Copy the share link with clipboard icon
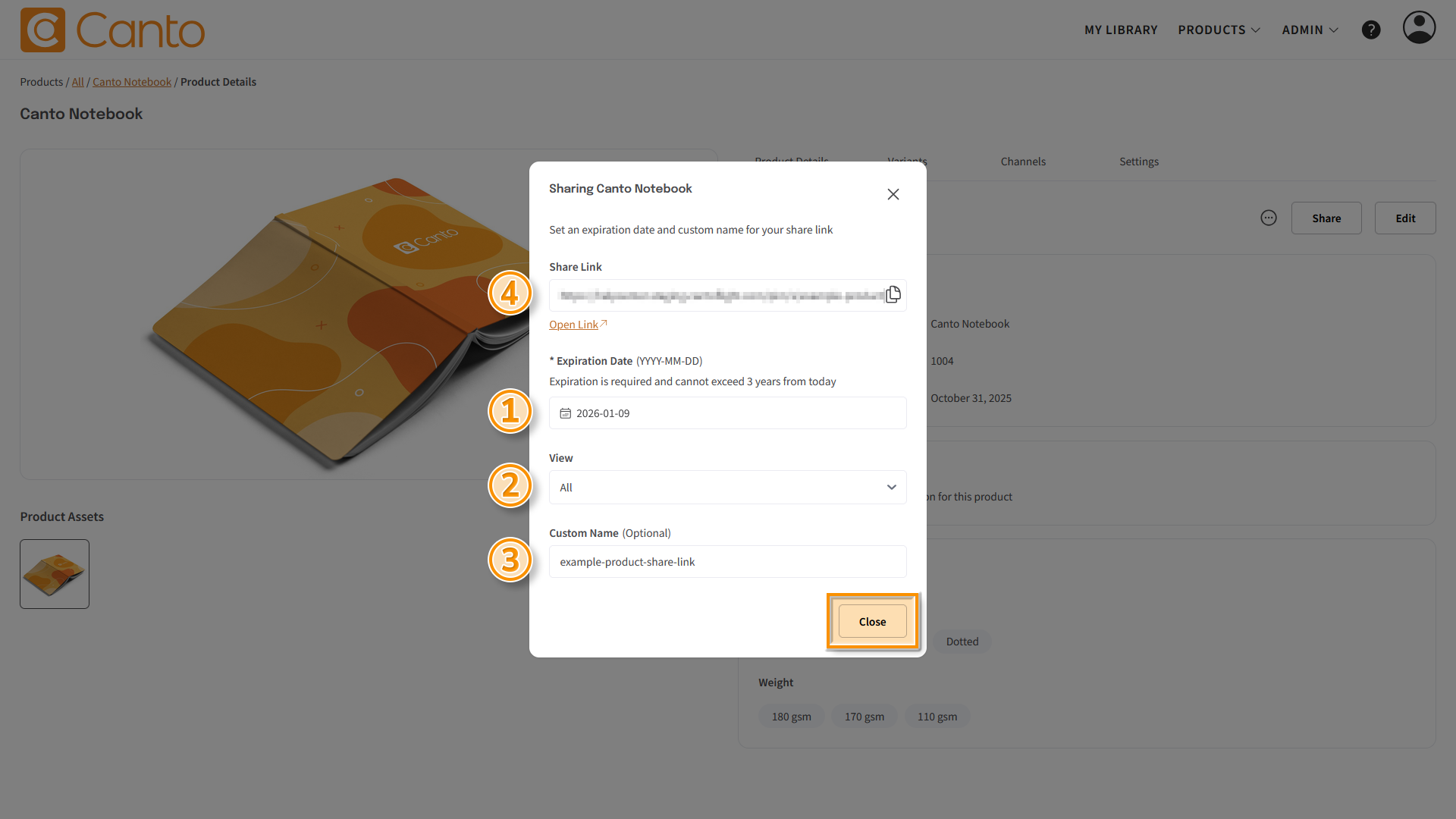Viewport: 1456px width, 819px height. click(x=893, y=294)
